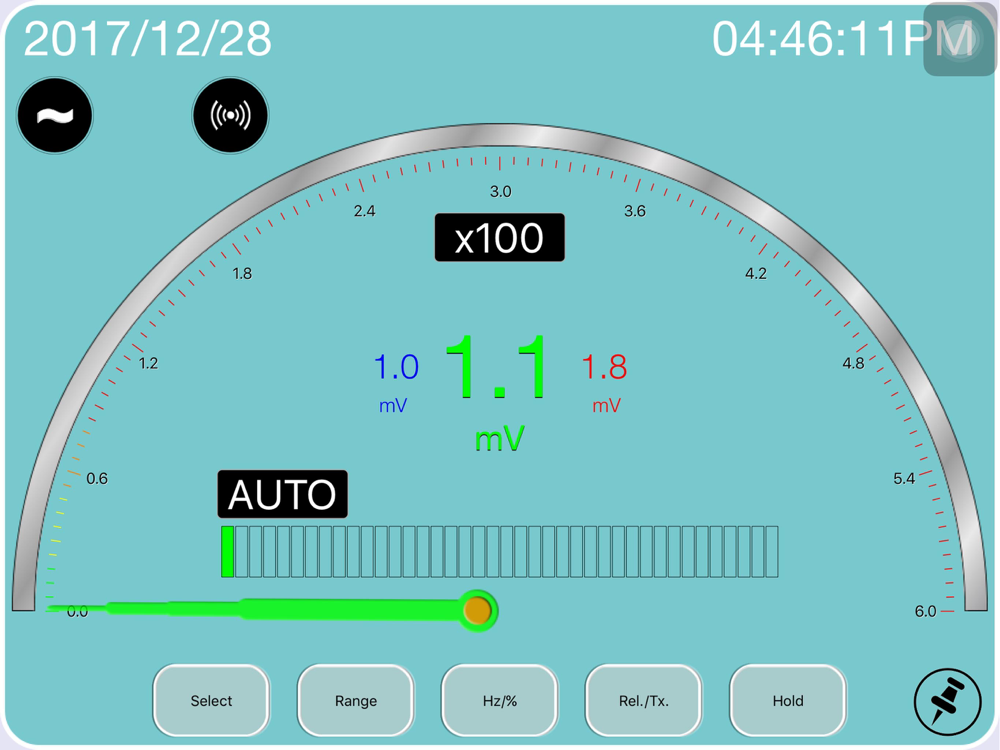The width and height of the screenshot is (1000, 750).
Task: Click the 1.2 scale label
Action: (x=149, y=363)
